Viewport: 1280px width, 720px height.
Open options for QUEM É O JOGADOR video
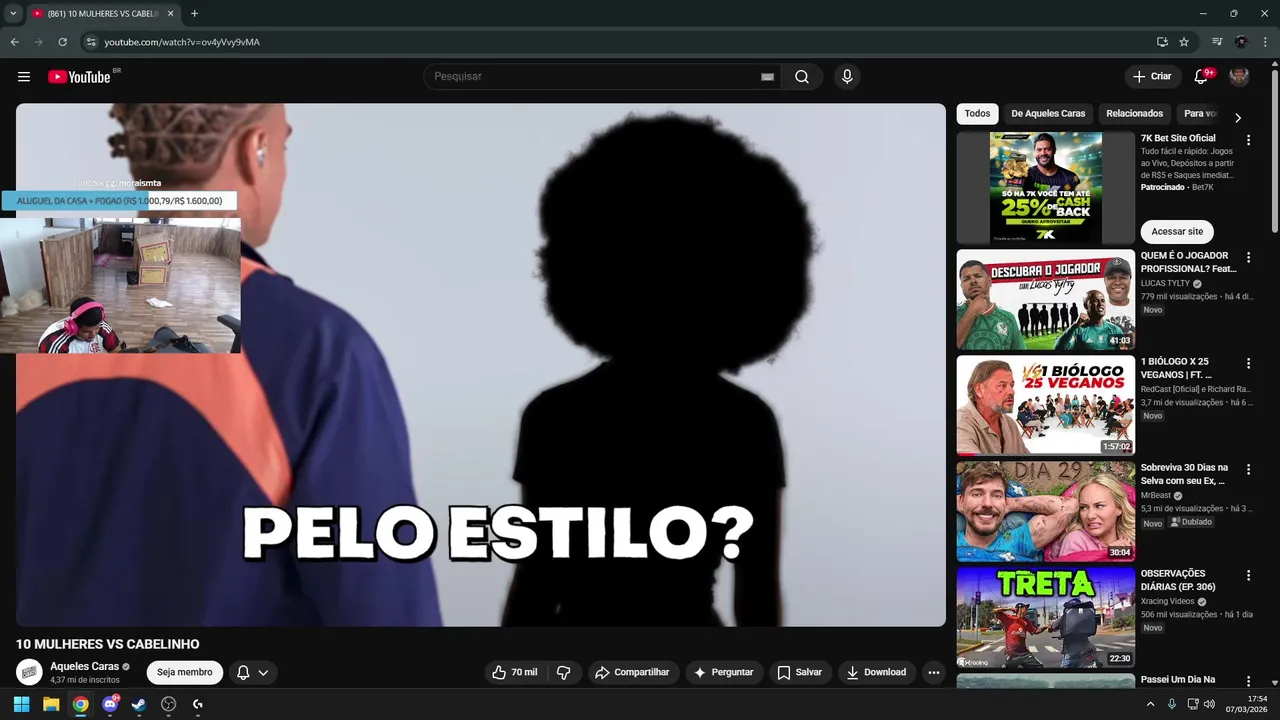point(1248,258)
